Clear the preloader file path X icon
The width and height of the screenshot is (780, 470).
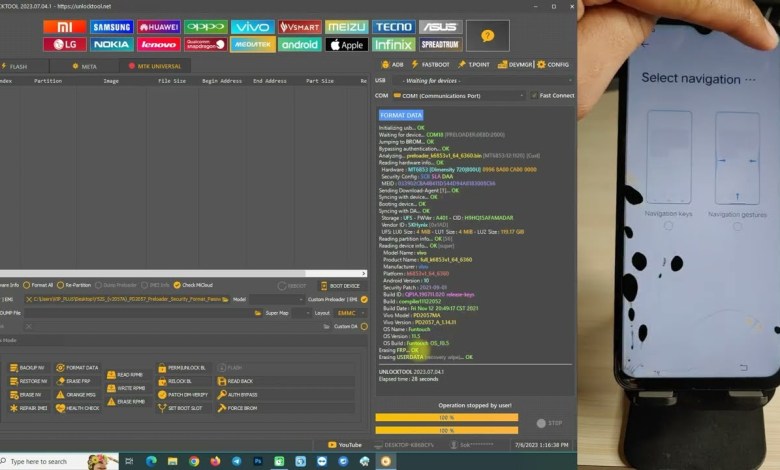(x=29, y=299)
